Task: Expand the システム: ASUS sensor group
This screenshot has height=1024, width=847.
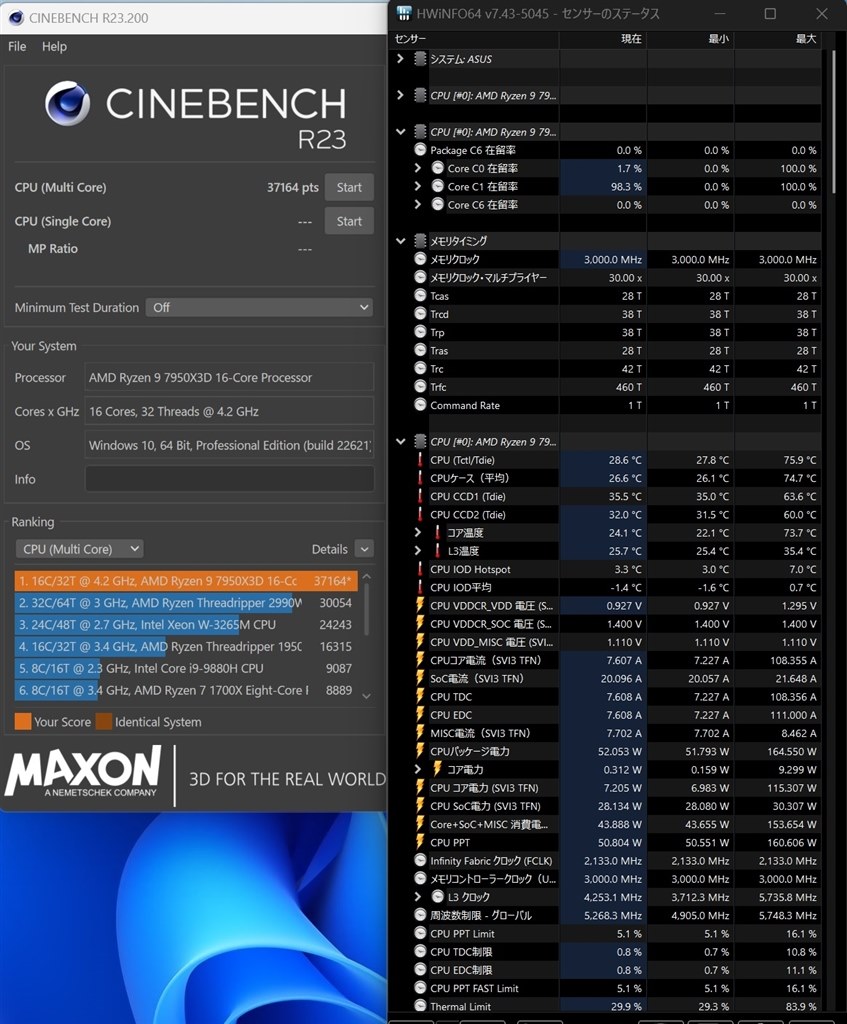Action: pos(400,59)
